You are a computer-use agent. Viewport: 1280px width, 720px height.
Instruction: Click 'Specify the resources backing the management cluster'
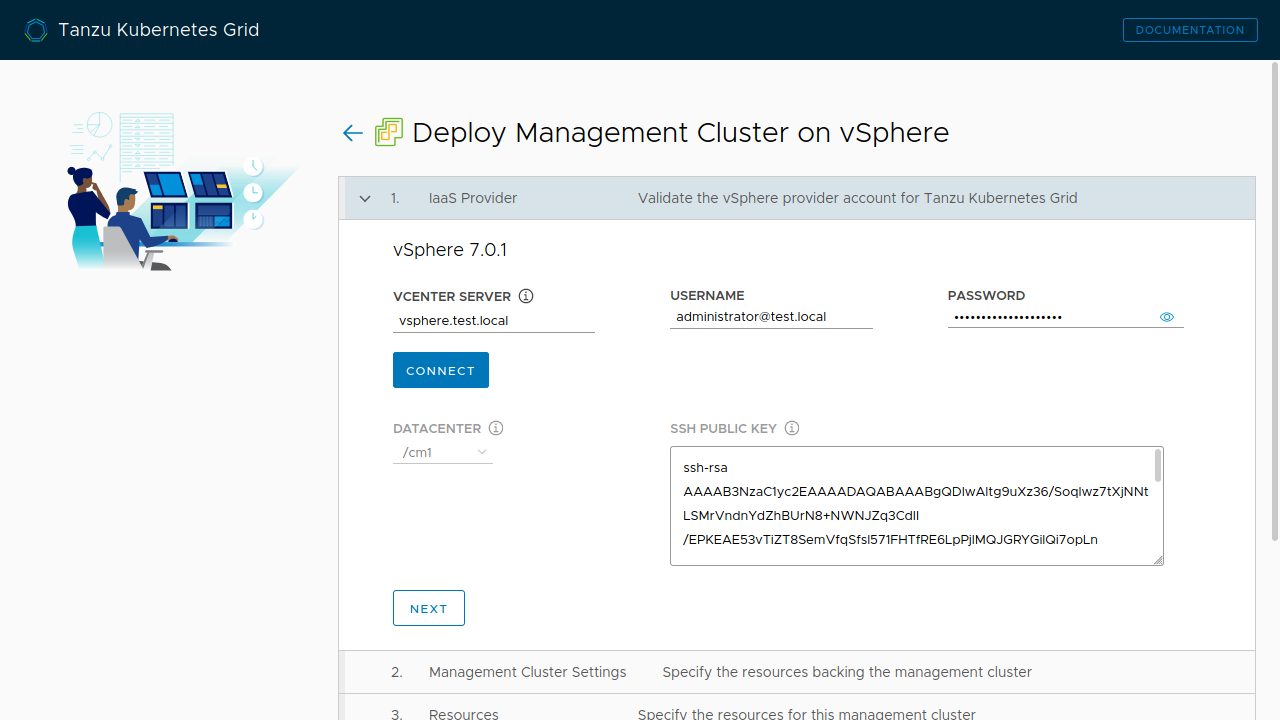847,672
